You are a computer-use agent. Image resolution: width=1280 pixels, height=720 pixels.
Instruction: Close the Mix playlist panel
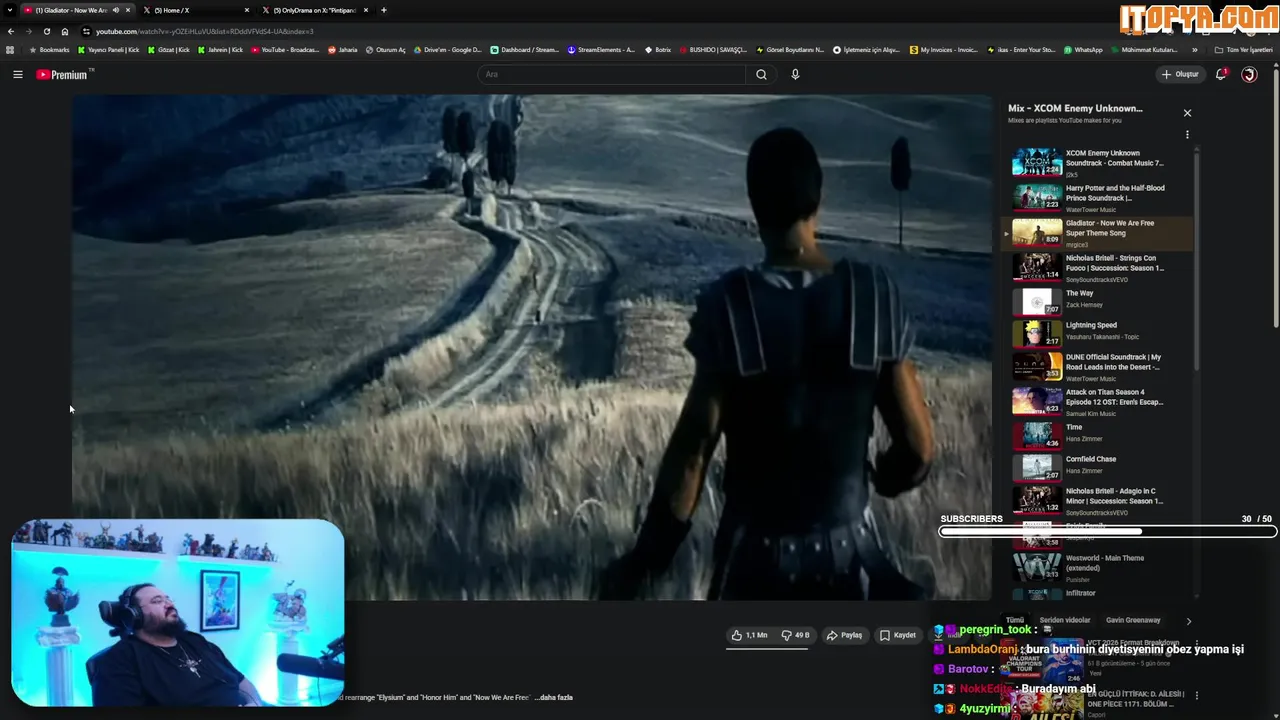point(1187,113)
